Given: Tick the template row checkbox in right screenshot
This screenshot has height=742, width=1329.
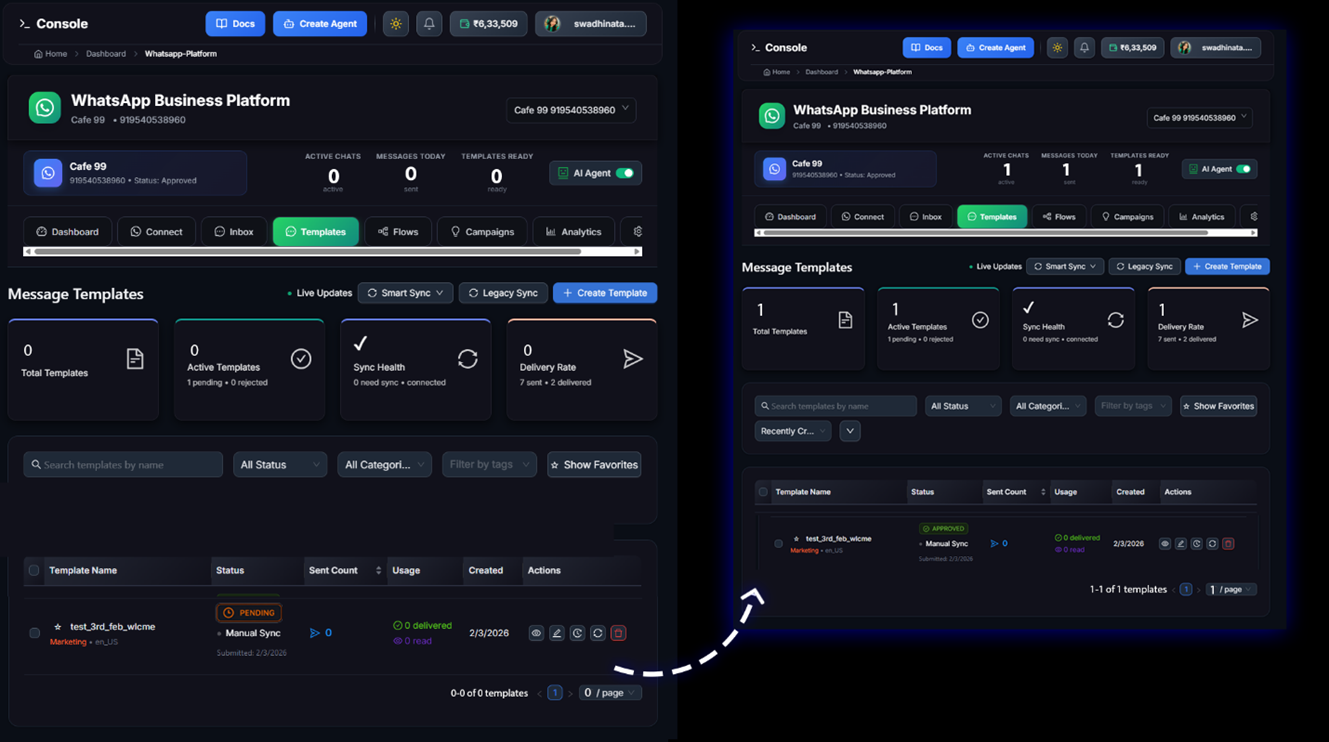Looking at the screenshot, I should click(778, 544).
